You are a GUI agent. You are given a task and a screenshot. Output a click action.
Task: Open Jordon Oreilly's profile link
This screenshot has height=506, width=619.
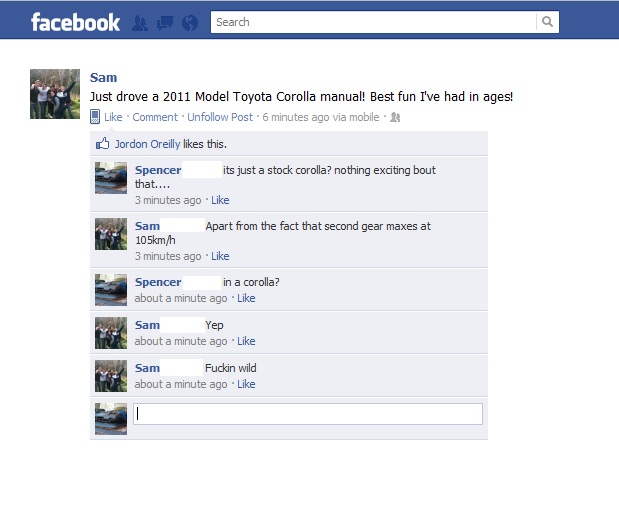[148, 144]
